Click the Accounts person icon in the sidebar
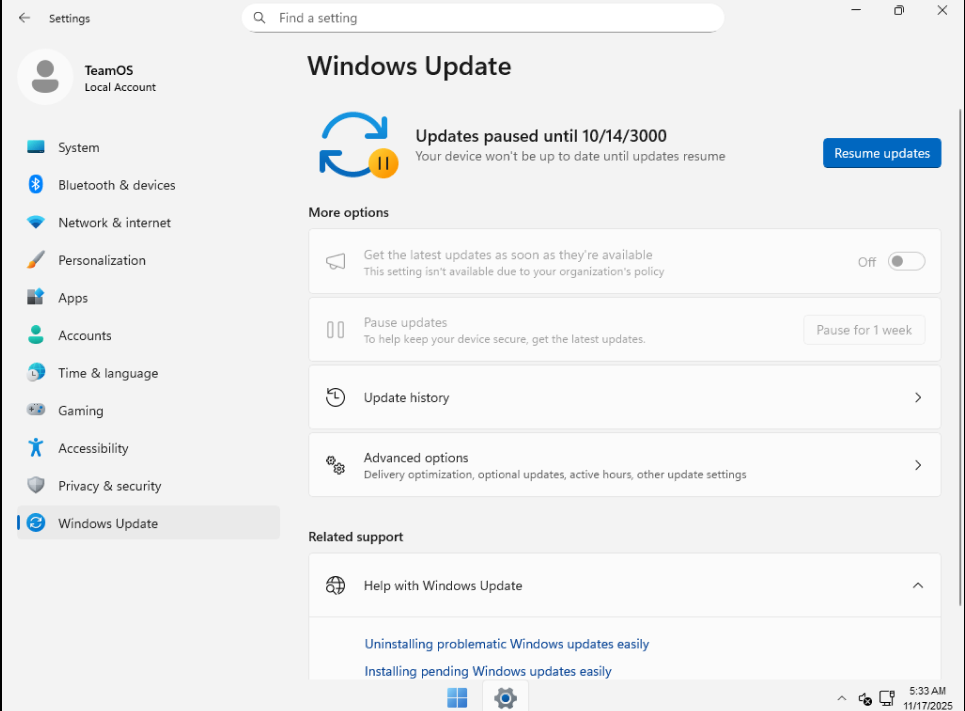 36,335
